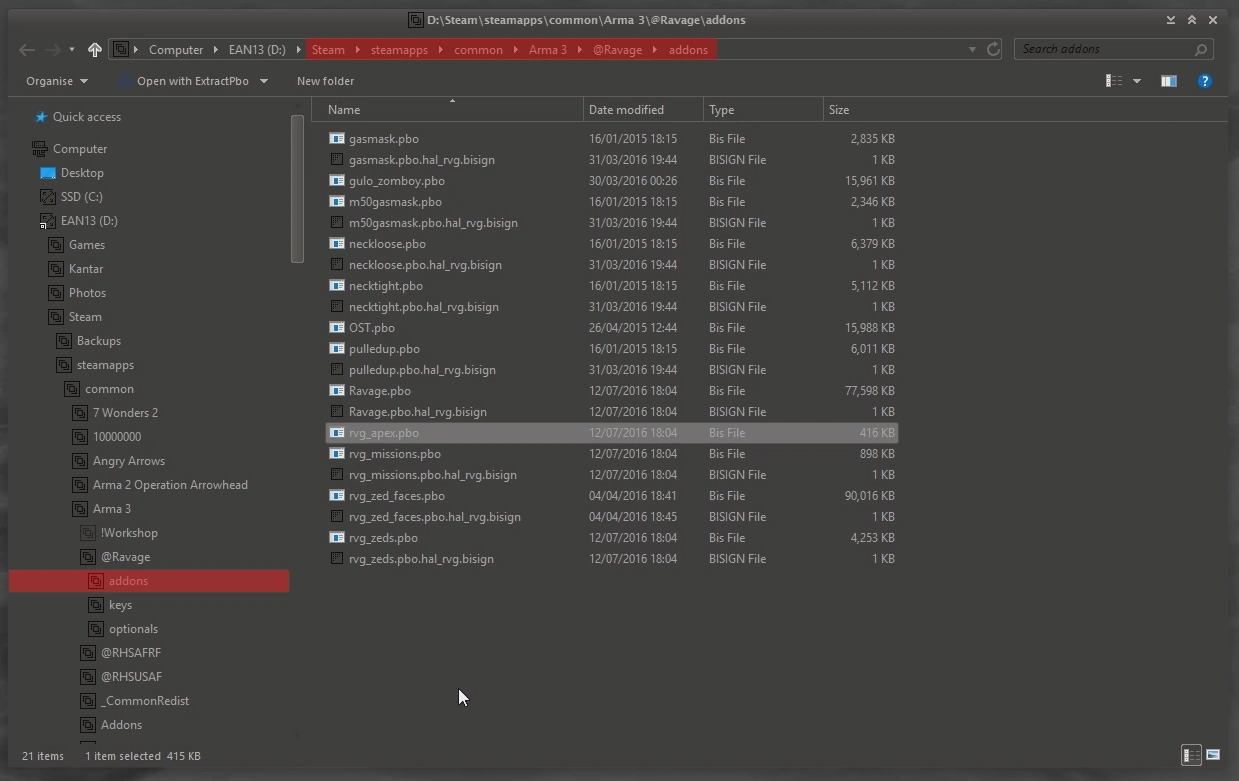
Task: Select OST.pbo file icon
Action: 337,328
